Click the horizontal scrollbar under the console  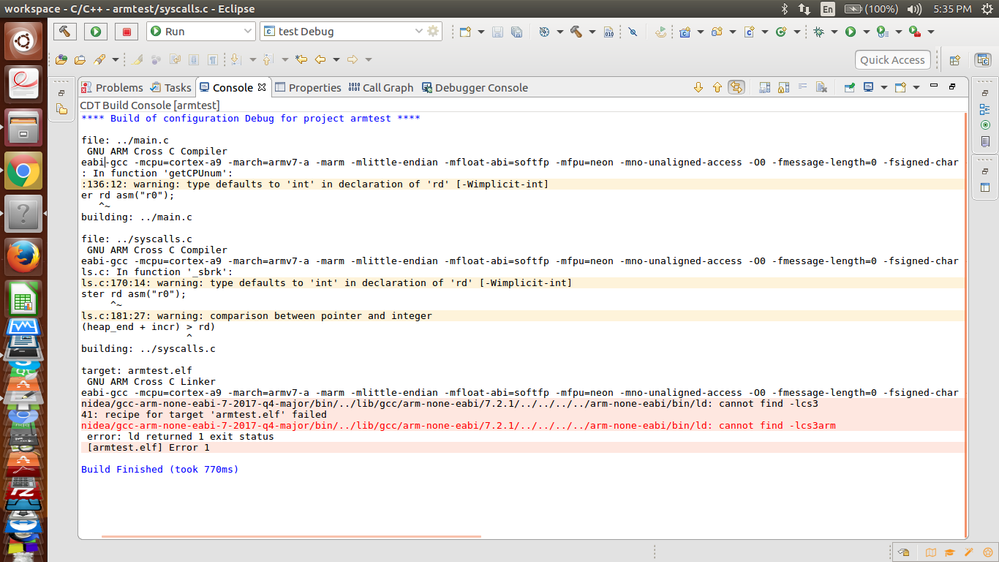coord(291,537)
